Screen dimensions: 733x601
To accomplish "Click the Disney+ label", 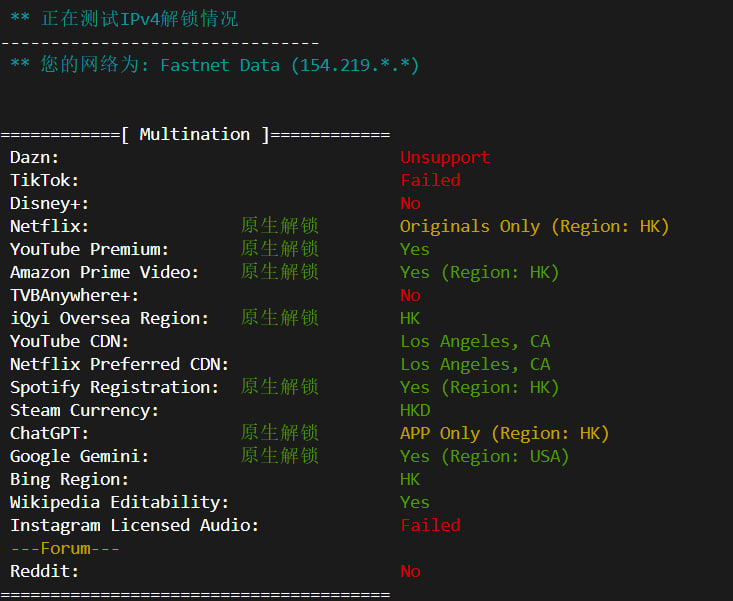I will [x=49, y=203].
